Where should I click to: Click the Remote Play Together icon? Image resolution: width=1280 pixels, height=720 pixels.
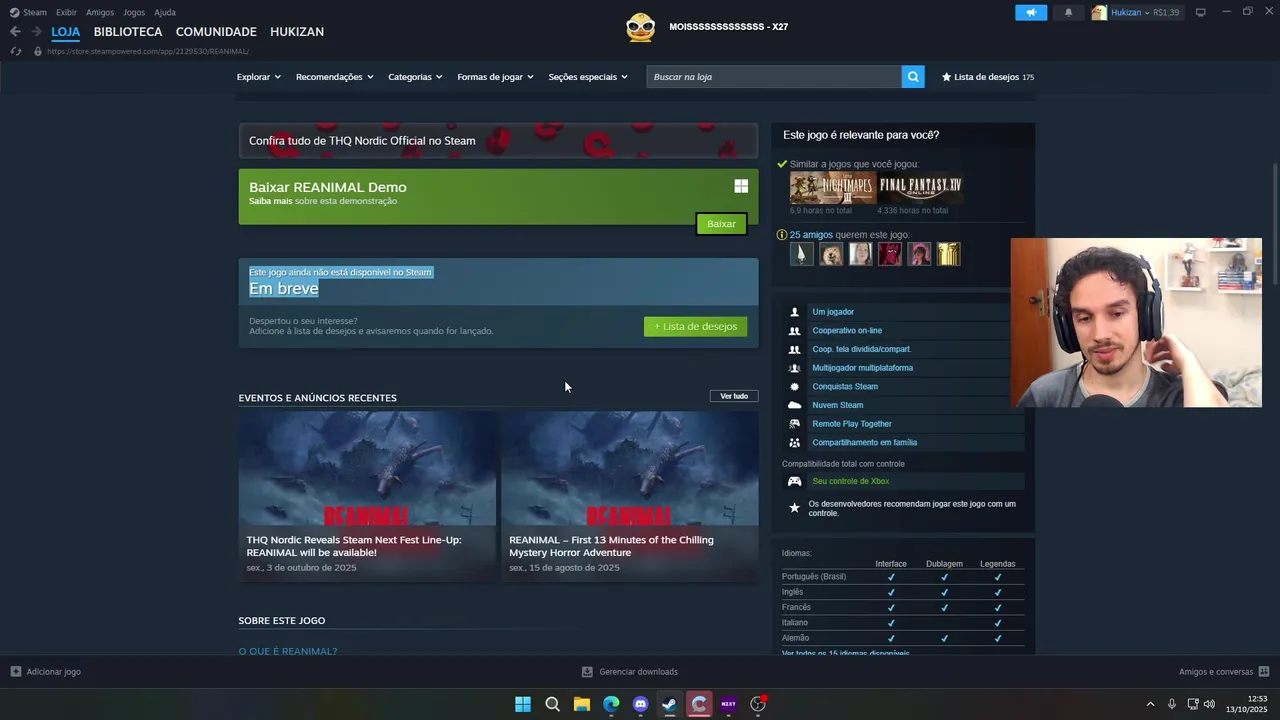pyautogui.click(x=794, y=424)
